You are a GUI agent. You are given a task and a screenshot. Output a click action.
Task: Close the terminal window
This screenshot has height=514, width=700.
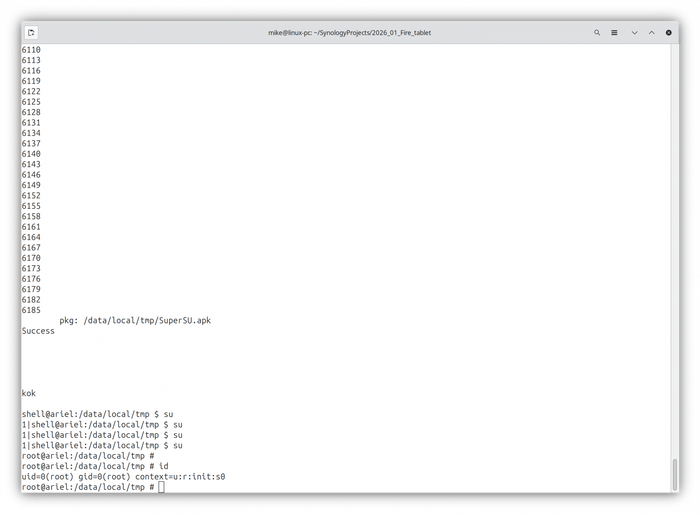click(669, 32)
